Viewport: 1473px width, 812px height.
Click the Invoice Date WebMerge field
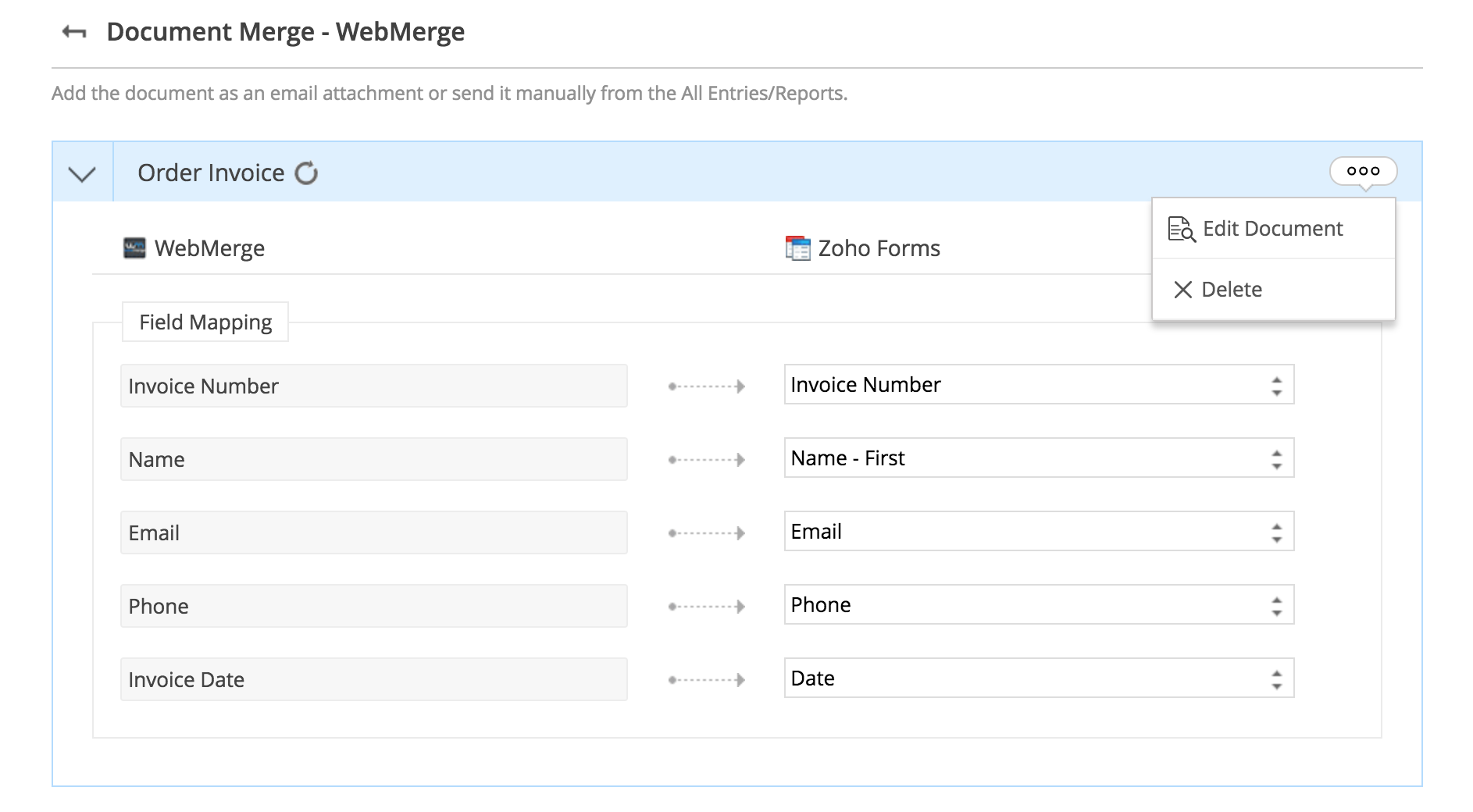[373, 679]
